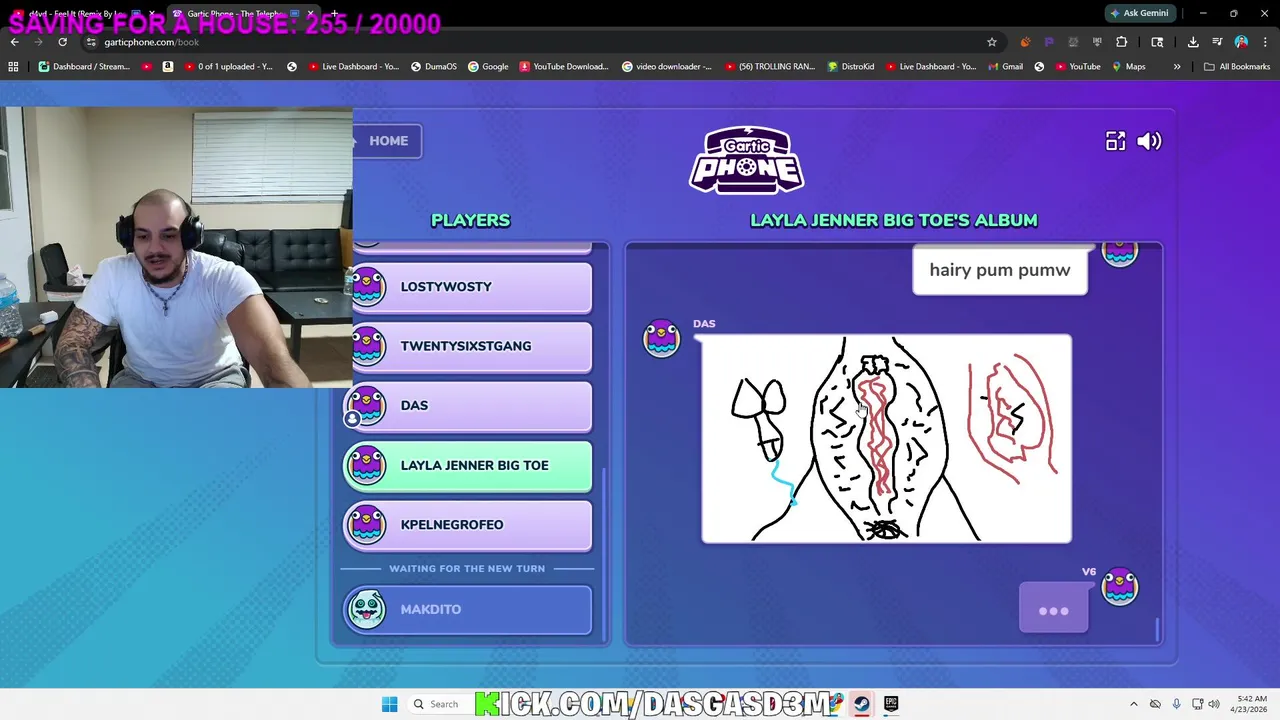Open the taskbar clock and date
1280x720 pixels.
coord(1251,704)
